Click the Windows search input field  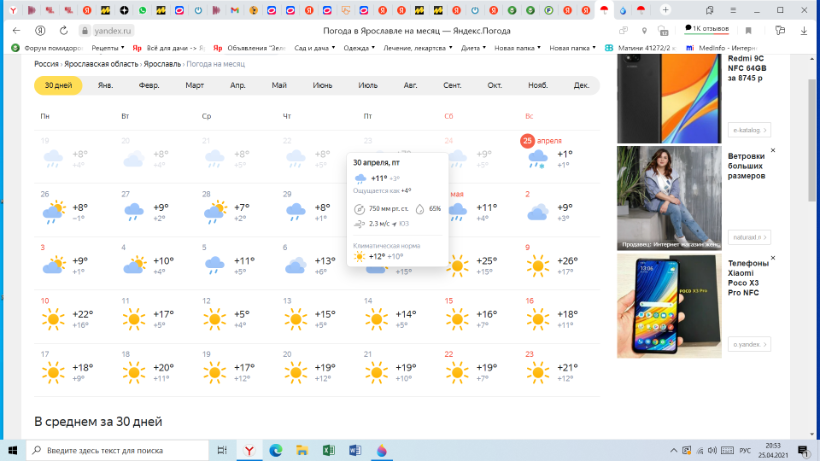(118, 450)
